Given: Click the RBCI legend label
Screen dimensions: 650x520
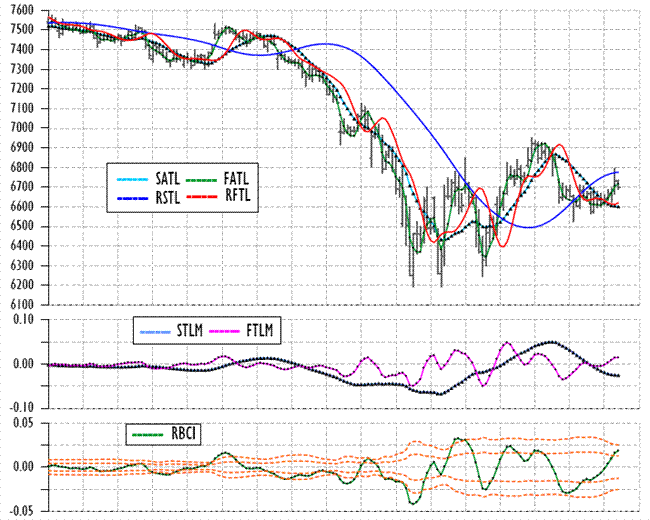Looking at the screenshot, I should [184, 434].
